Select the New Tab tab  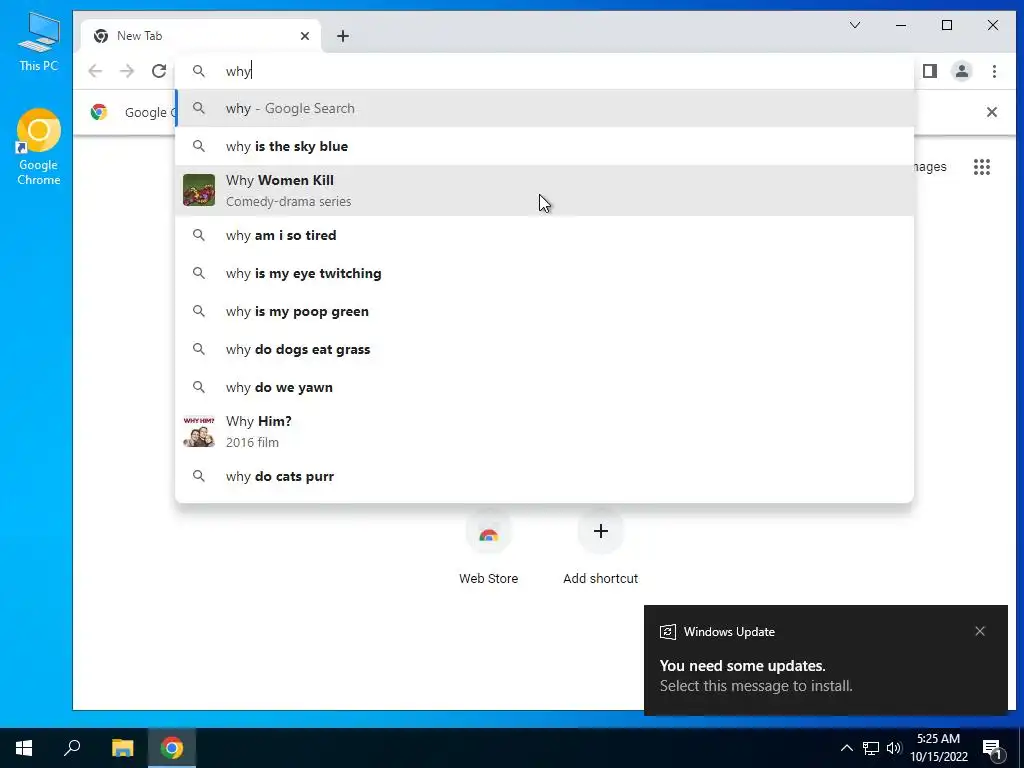tap(200, 36)
